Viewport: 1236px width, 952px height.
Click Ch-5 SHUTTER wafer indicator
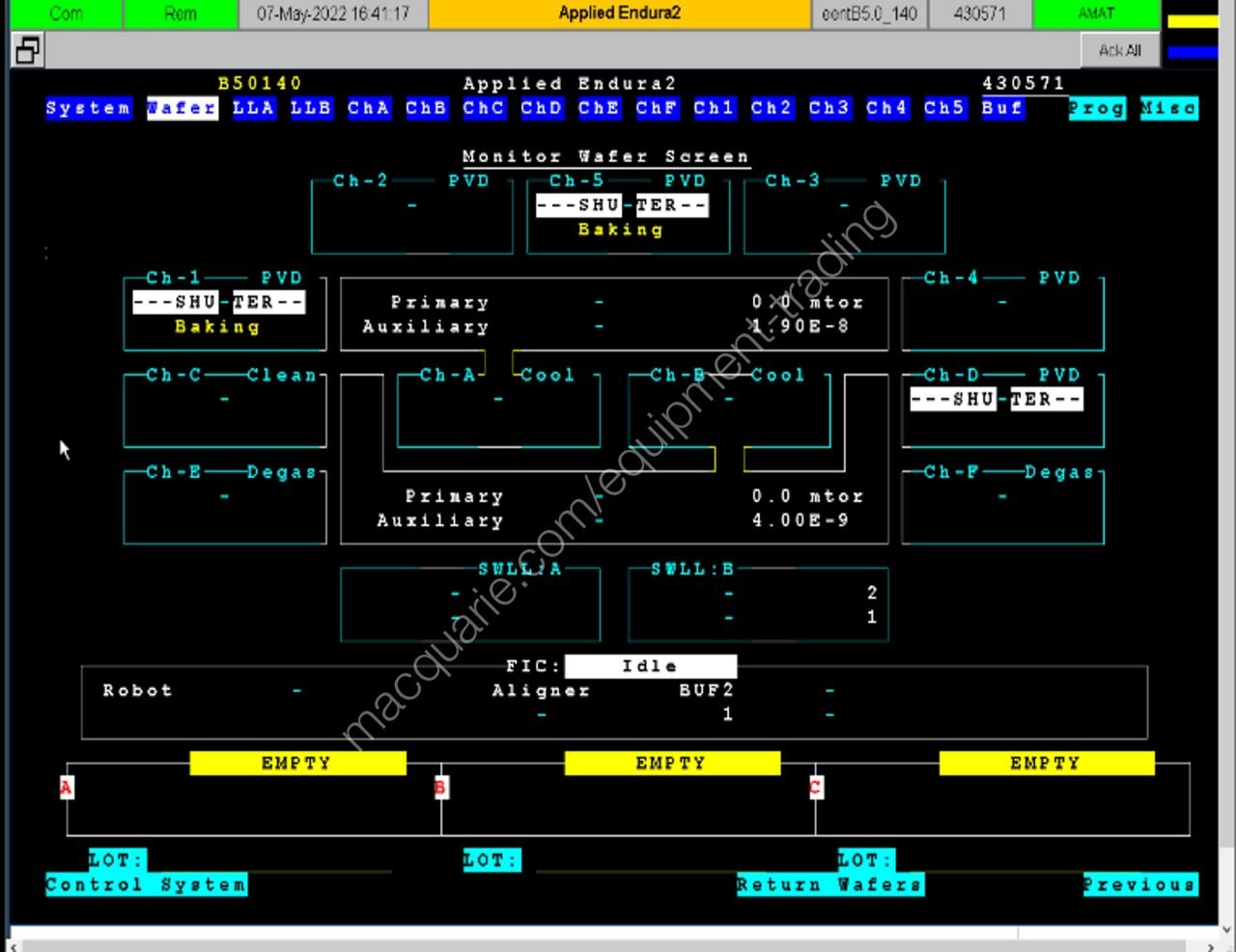tap(622, 205)
